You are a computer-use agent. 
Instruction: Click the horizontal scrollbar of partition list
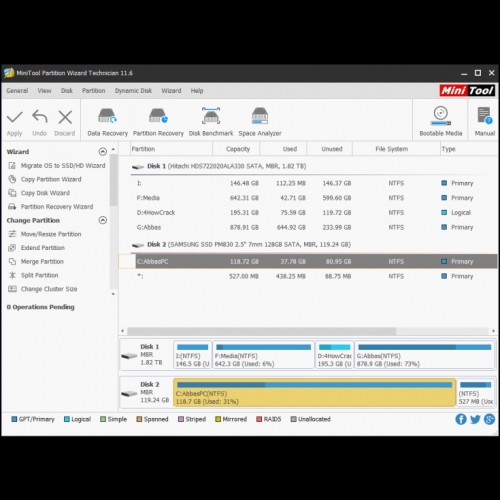click(262, 331)
